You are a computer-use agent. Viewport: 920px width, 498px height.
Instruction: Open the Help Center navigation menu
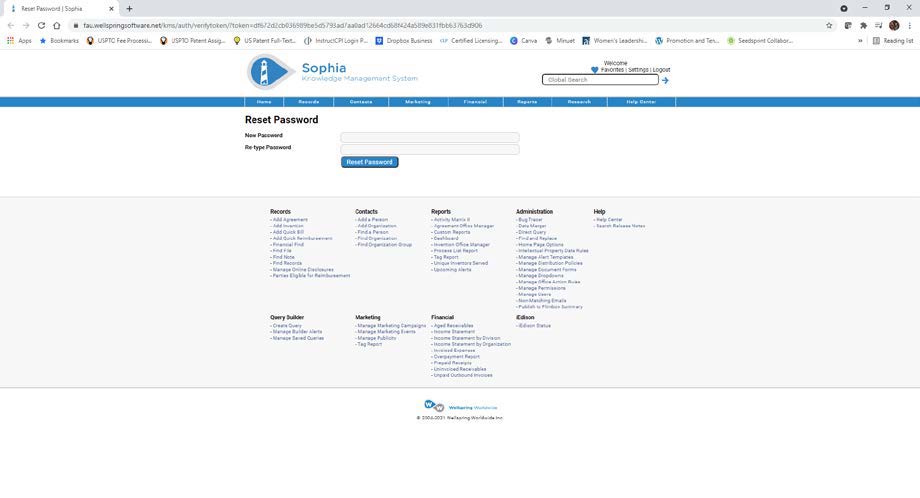click(x=641, y=102)
